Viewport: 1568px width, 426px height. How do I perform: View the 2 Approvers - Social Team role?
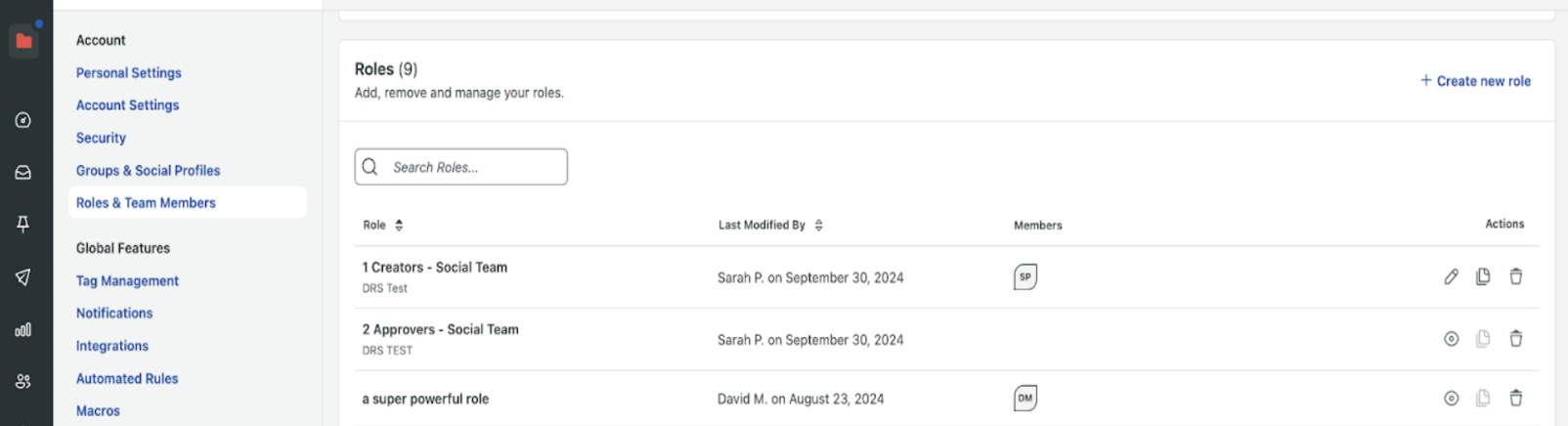tap(1451, 339)
